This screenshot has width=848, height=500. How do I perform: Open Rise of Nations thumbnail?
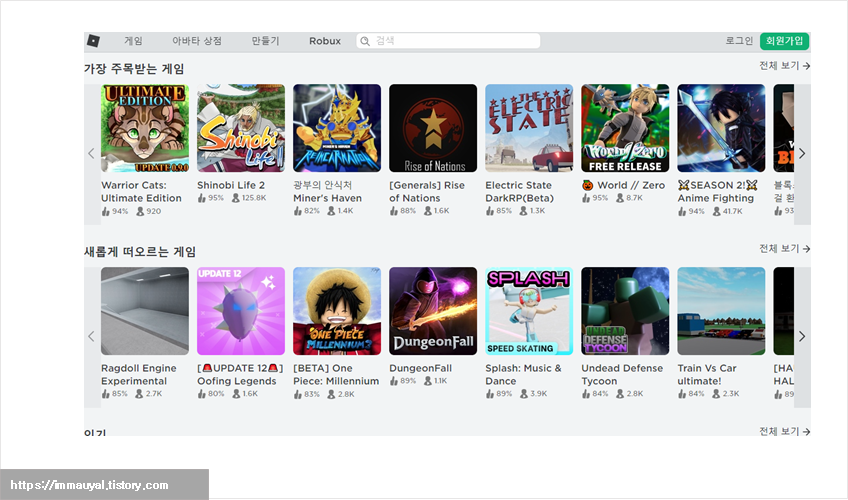(433, 128)
